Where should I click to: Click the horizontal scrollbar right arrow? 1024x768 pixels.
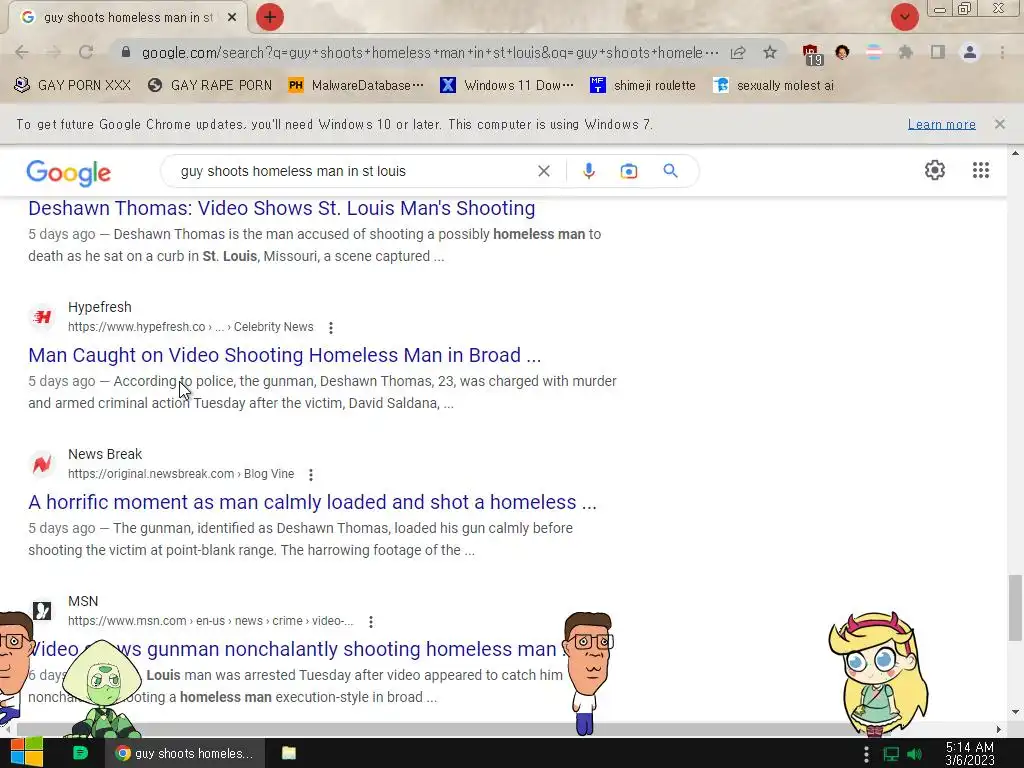tap(999, 729)
